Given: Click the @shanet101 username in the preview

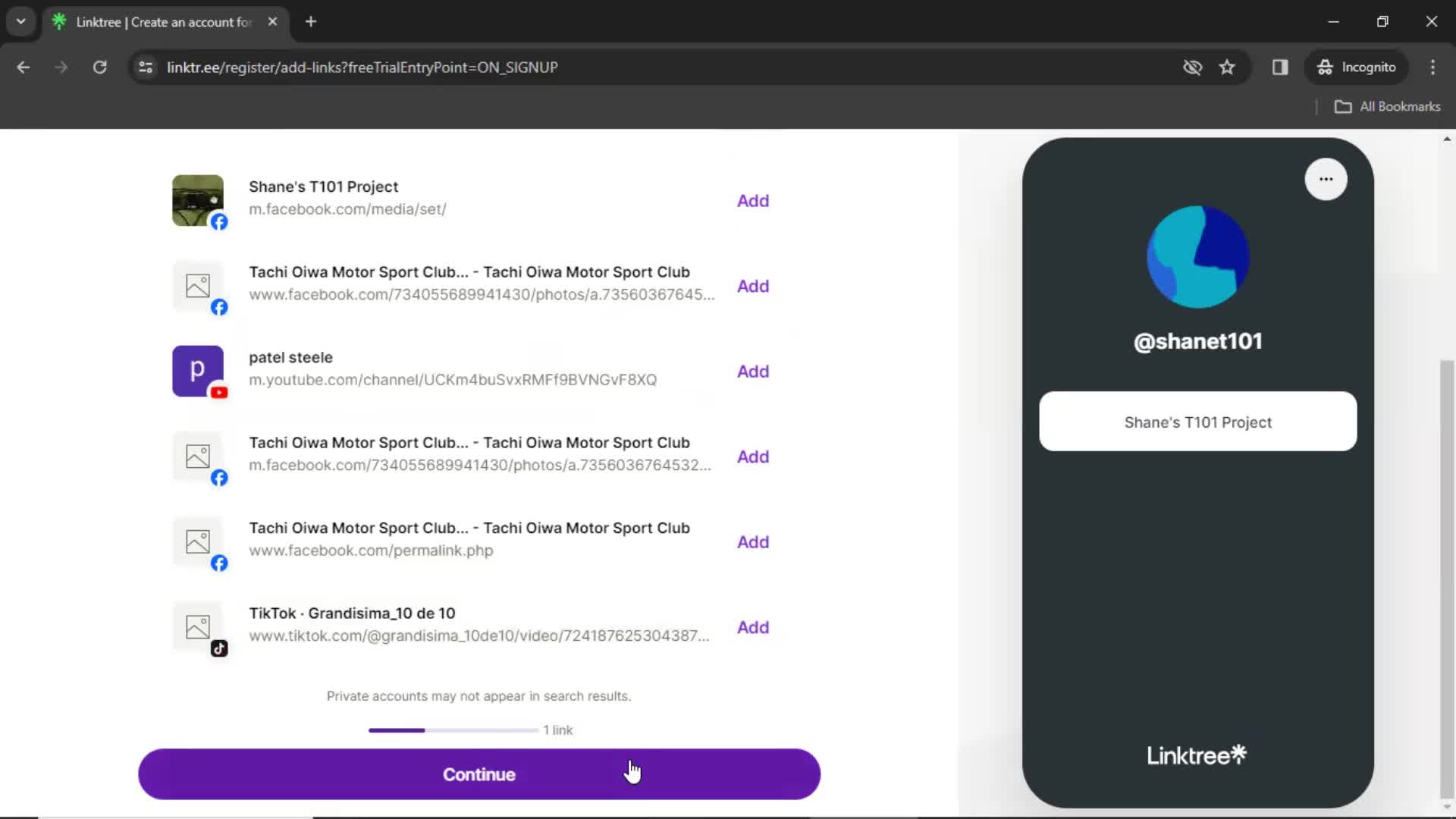Looking at the screenshot, I should point(1198,341).
